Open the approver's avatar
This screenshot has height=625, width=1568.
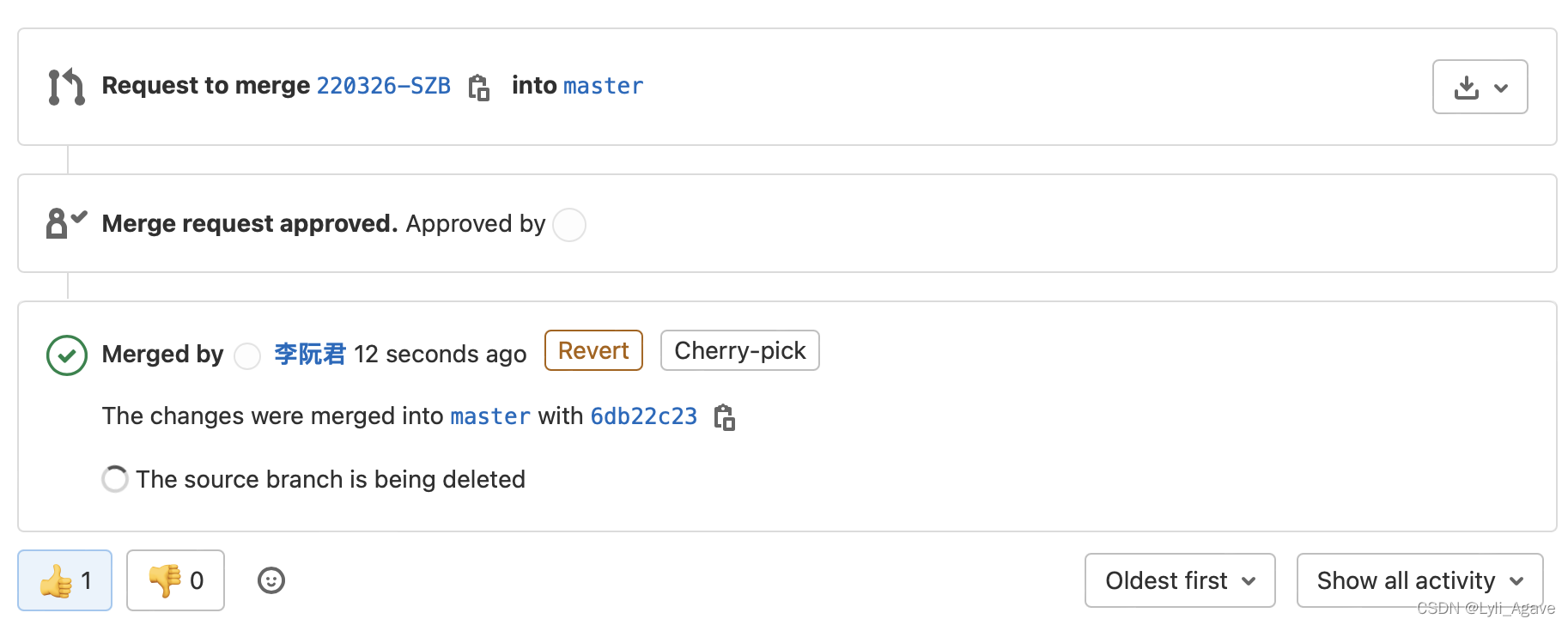[569, 225]
